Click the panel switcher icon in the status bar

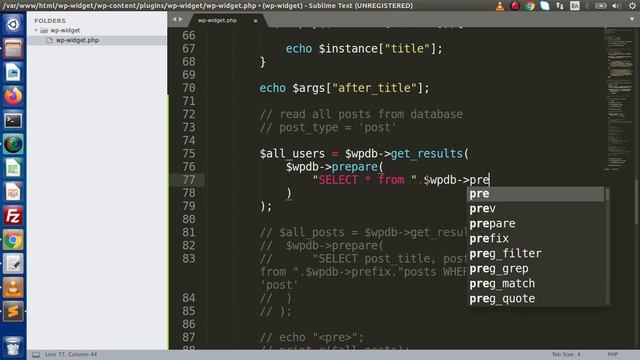pyautogui.click(x=36, y=354)
